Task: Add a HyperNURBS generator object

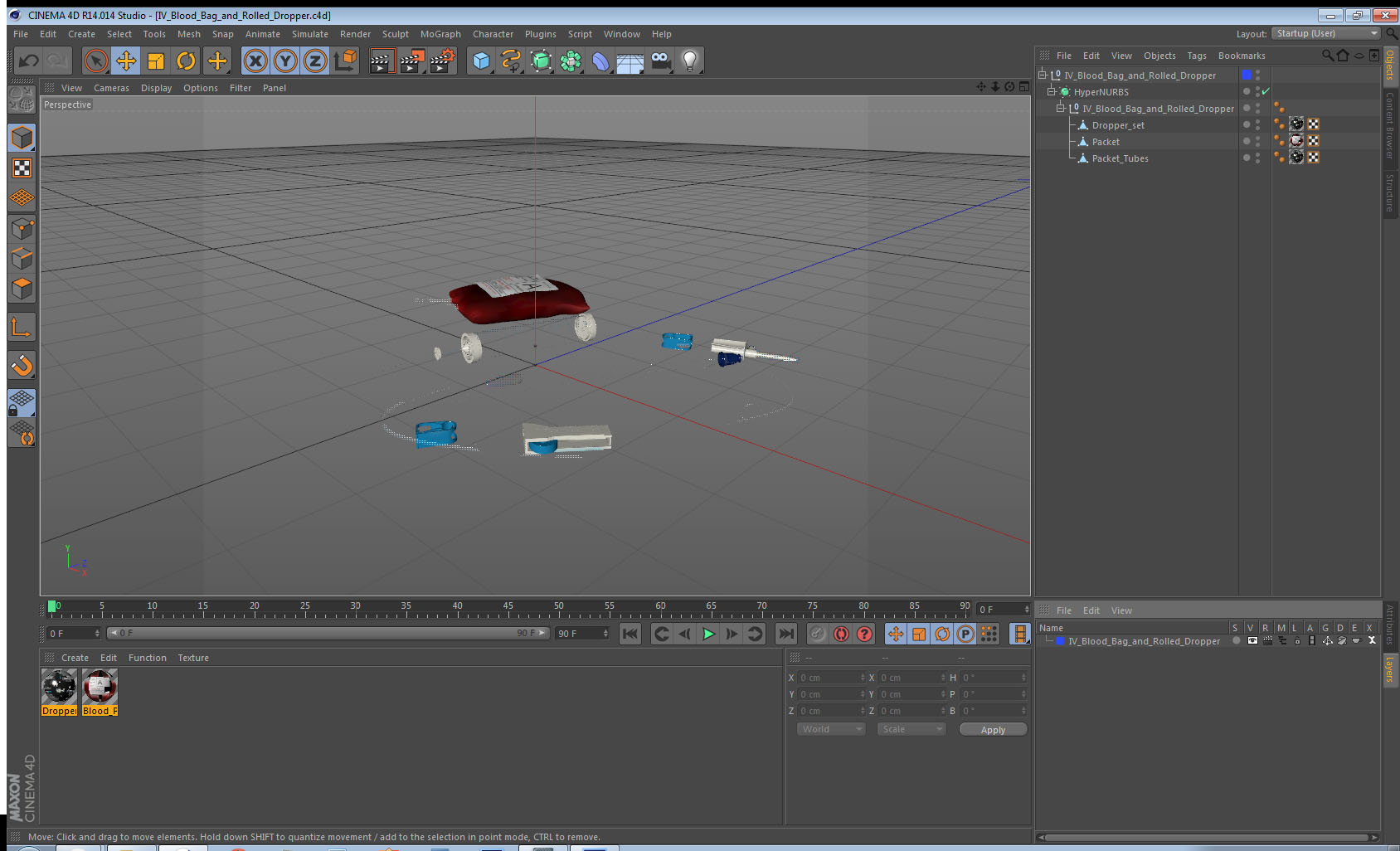Action: point(541,61)
